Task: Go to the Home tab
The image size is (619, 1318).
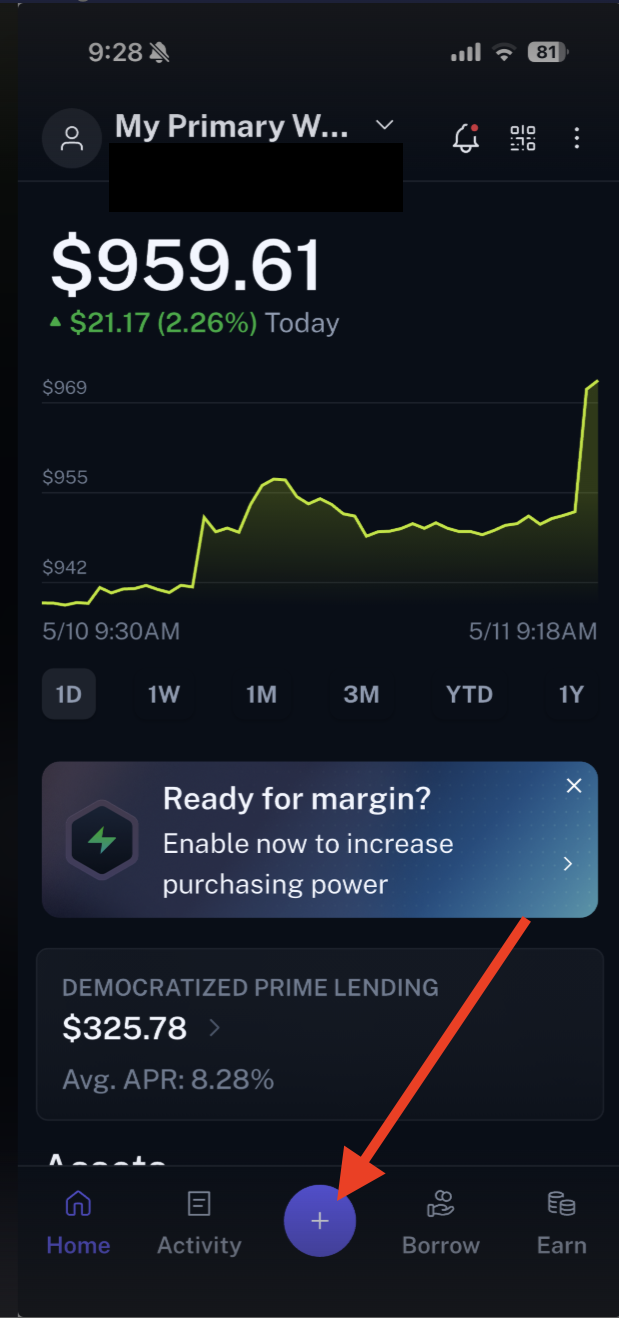Action: [78, 1222]
